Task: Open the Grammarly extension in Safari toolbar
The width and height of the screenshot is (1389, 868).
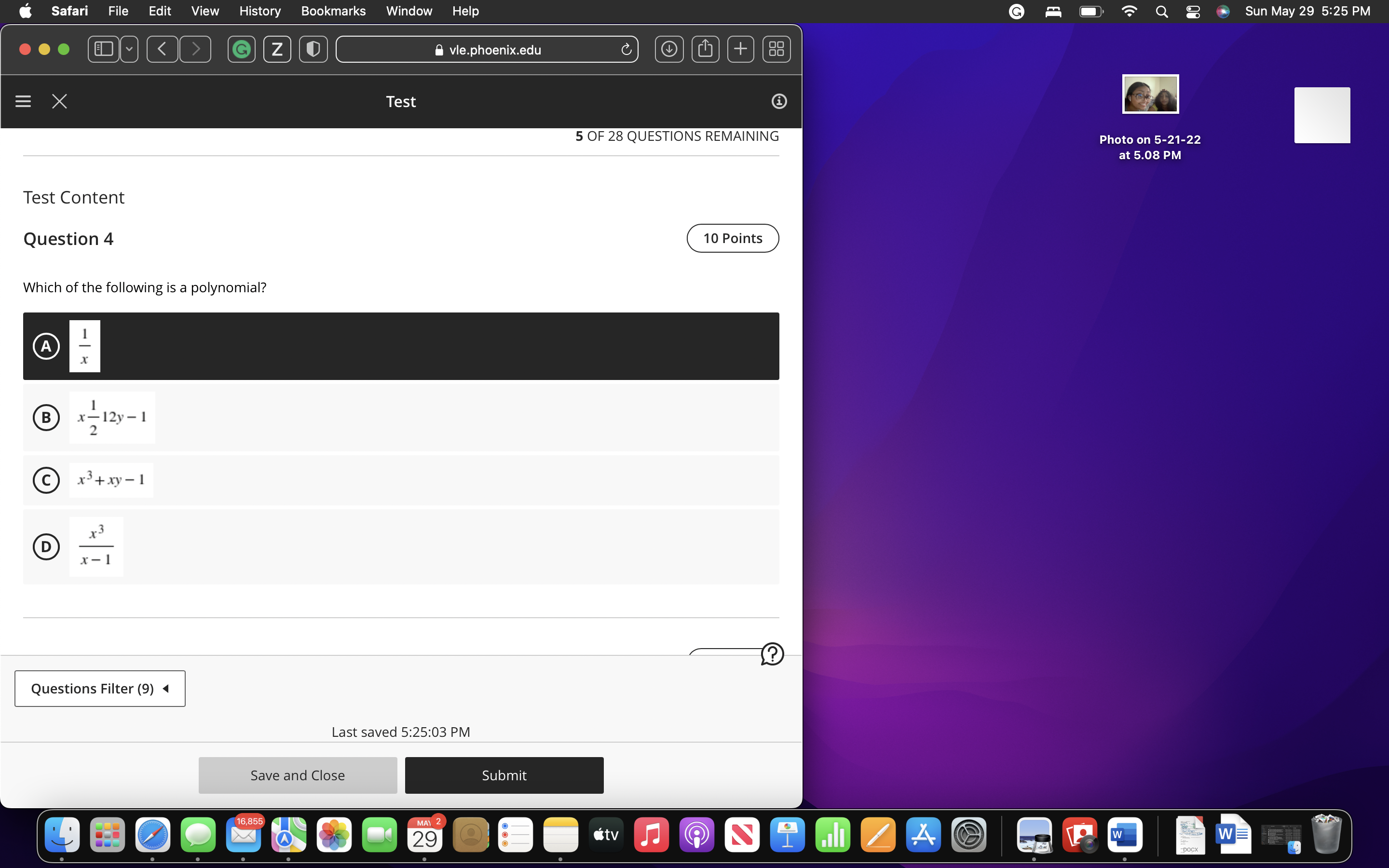Action: tap(241, 49)
